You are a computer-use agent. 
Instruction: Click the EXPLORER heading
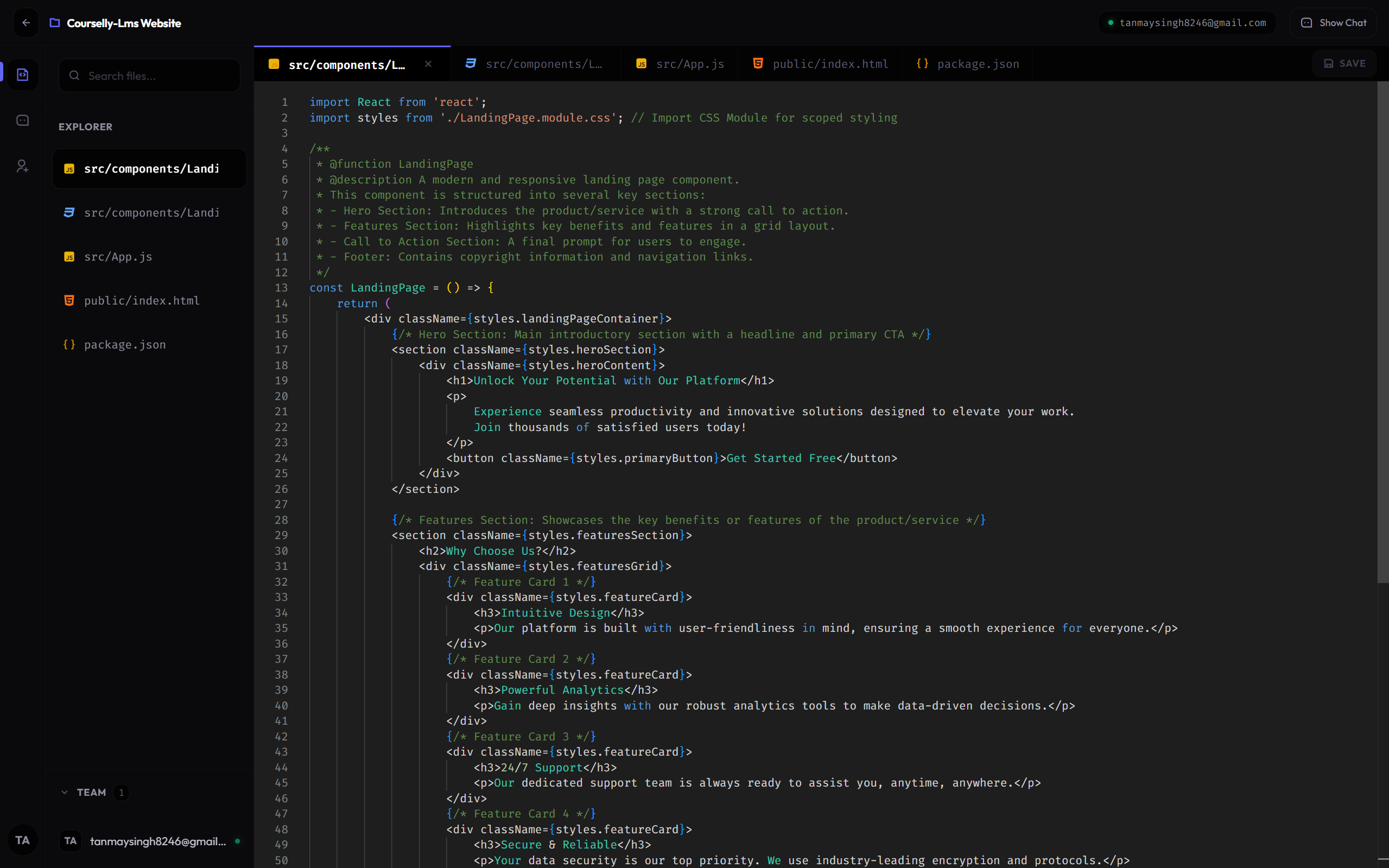[86, 126]
